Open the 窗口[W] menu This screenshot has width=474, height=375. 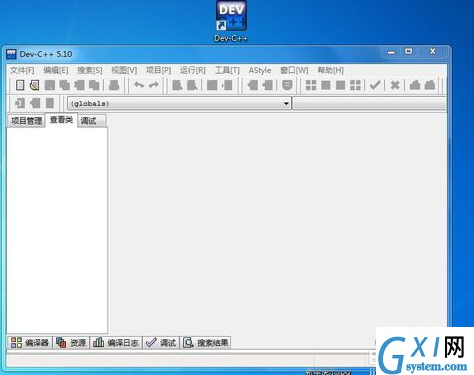click(x=294, y=70)
